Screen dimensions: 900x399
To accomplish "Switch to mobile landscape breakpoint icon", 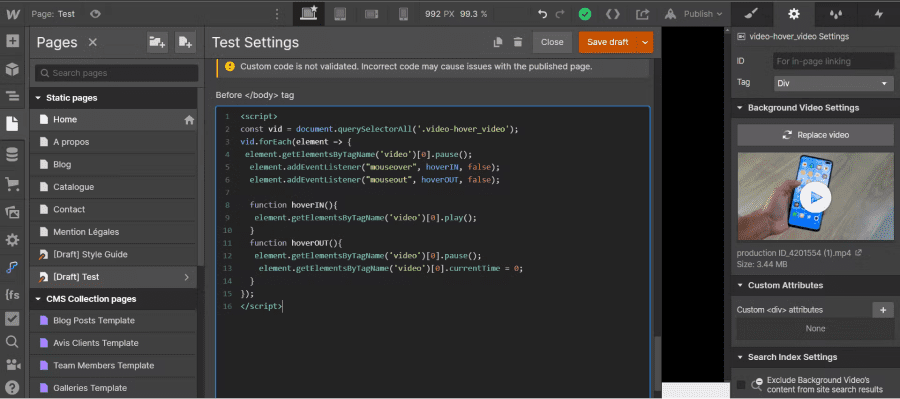I will pyautogui.click(x=372, y=14).
